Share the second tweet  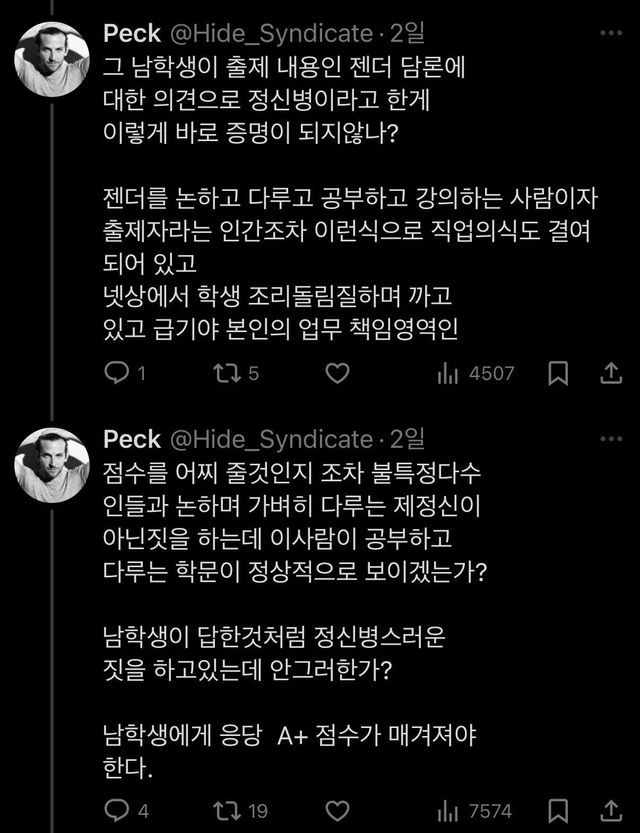pyautogui.click(x=609, y=810)
